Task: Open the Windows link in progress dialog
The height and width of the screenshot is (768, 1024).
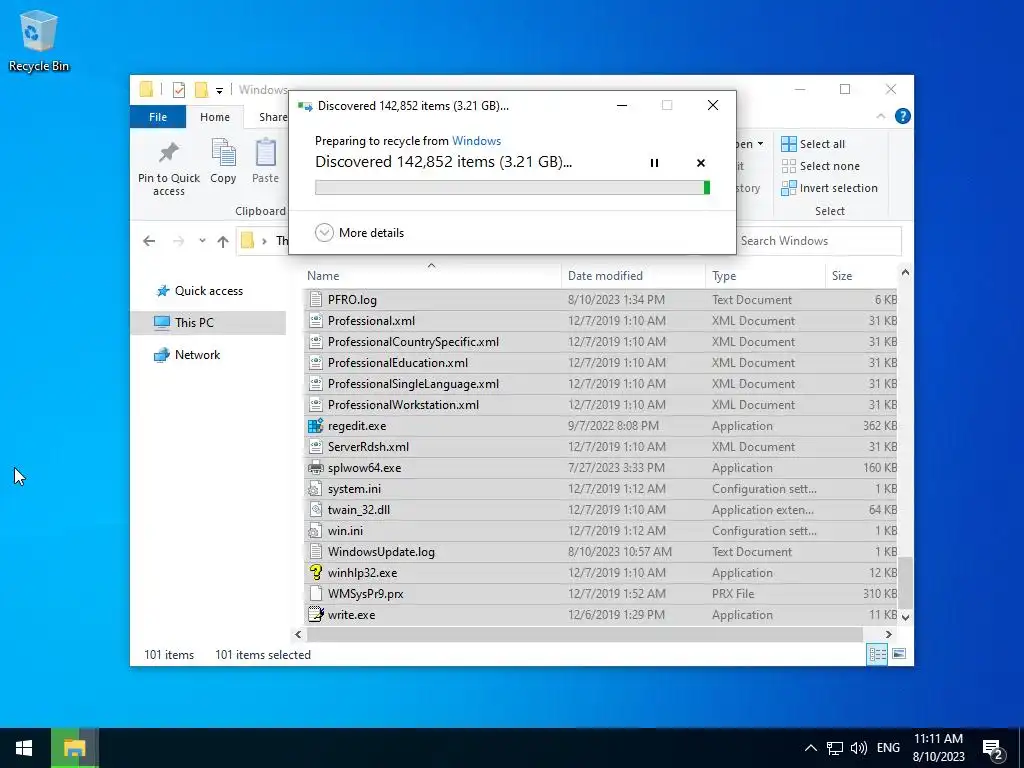Action: coord(476,140)
